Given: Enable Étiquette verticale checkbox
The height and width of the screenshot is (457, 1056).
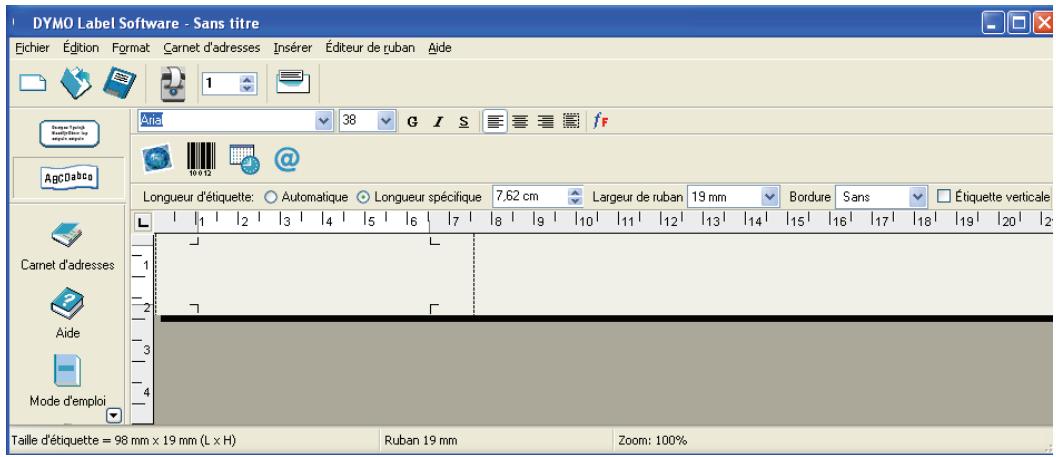Looking at the screenshot, I should coord(944,197).
